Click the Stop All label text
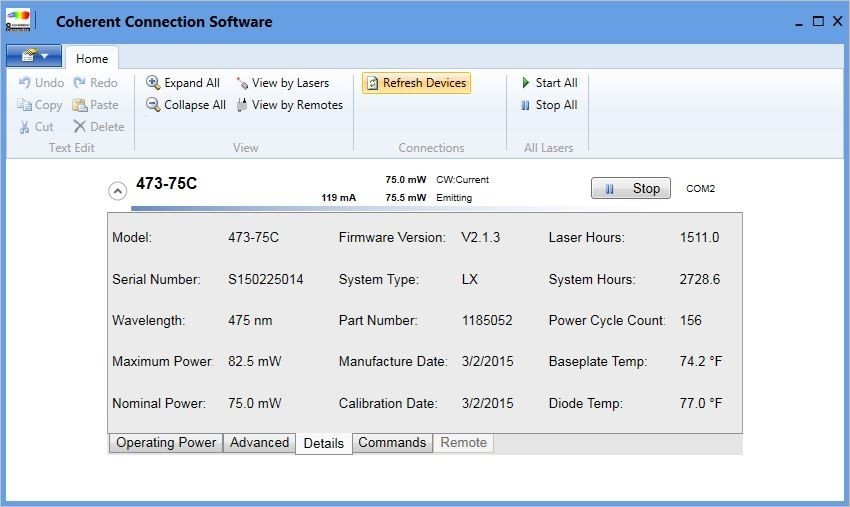 pos(556,105)
